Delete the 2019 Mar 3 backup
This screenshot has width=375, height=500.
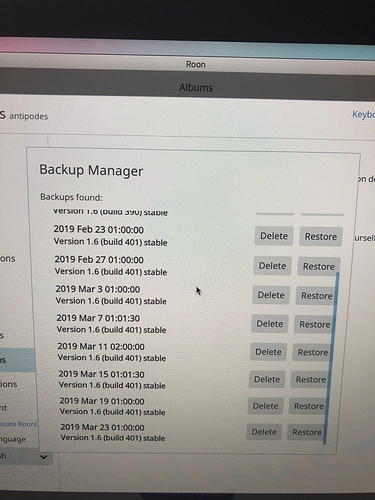tap(271, 295)
